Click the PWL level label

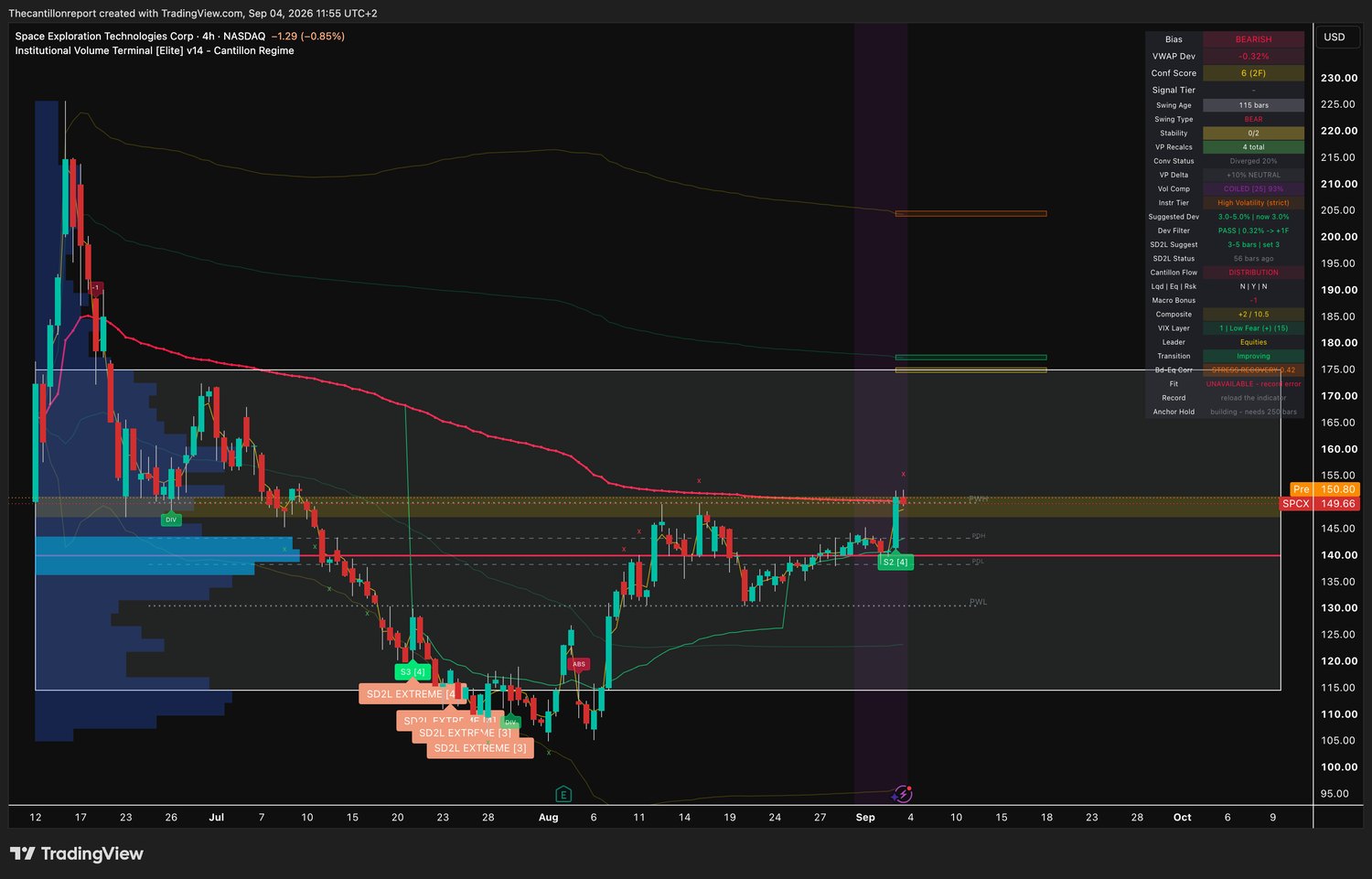(978, 602)
